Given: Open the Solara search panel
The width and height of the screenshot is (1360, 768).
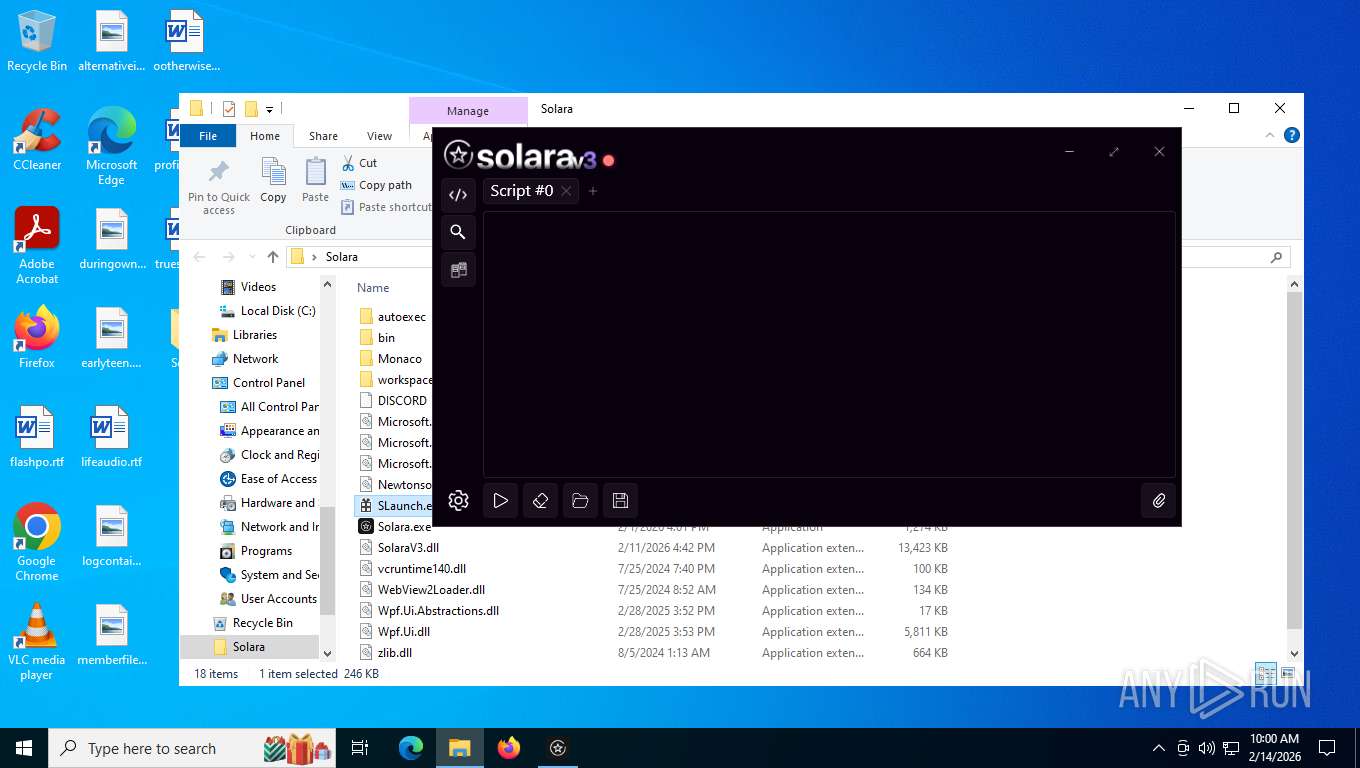Looking at the screenshot, I should point(458,232).
